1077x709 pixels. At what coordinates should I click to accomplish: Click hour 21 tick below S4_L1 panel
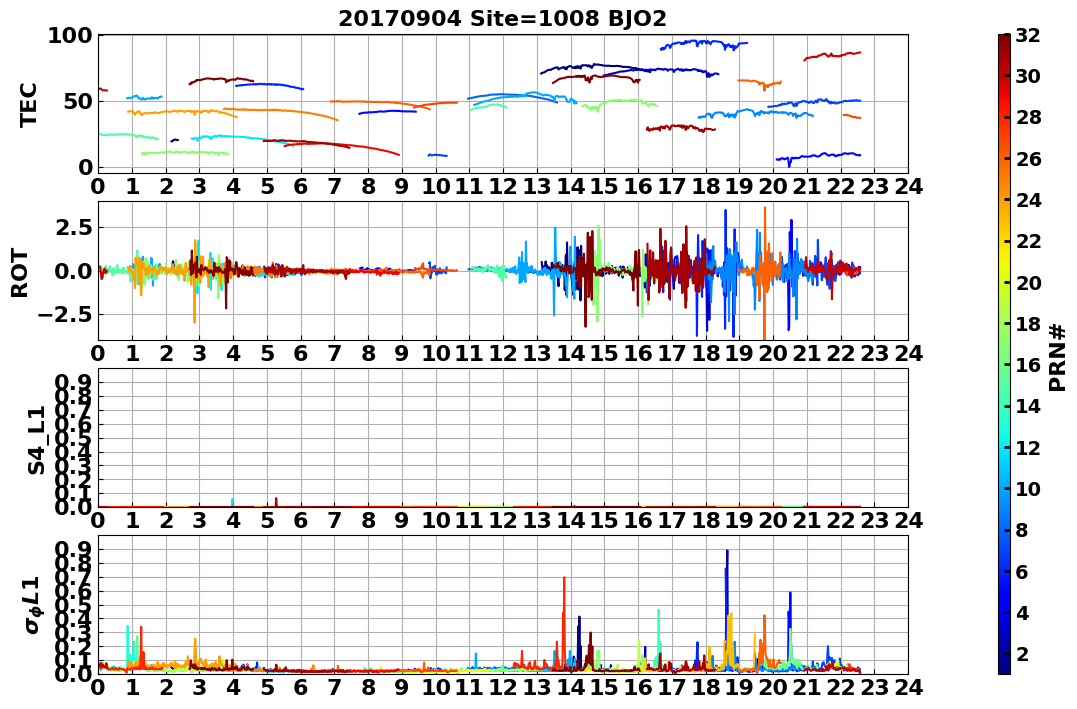coord(806,520)
